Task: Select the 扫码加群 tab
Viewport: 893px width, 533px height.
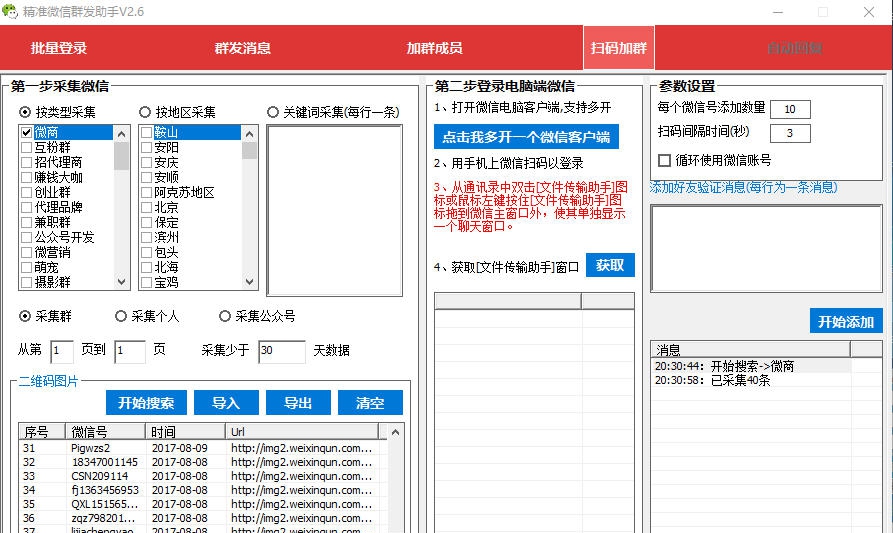Action: 618,48
